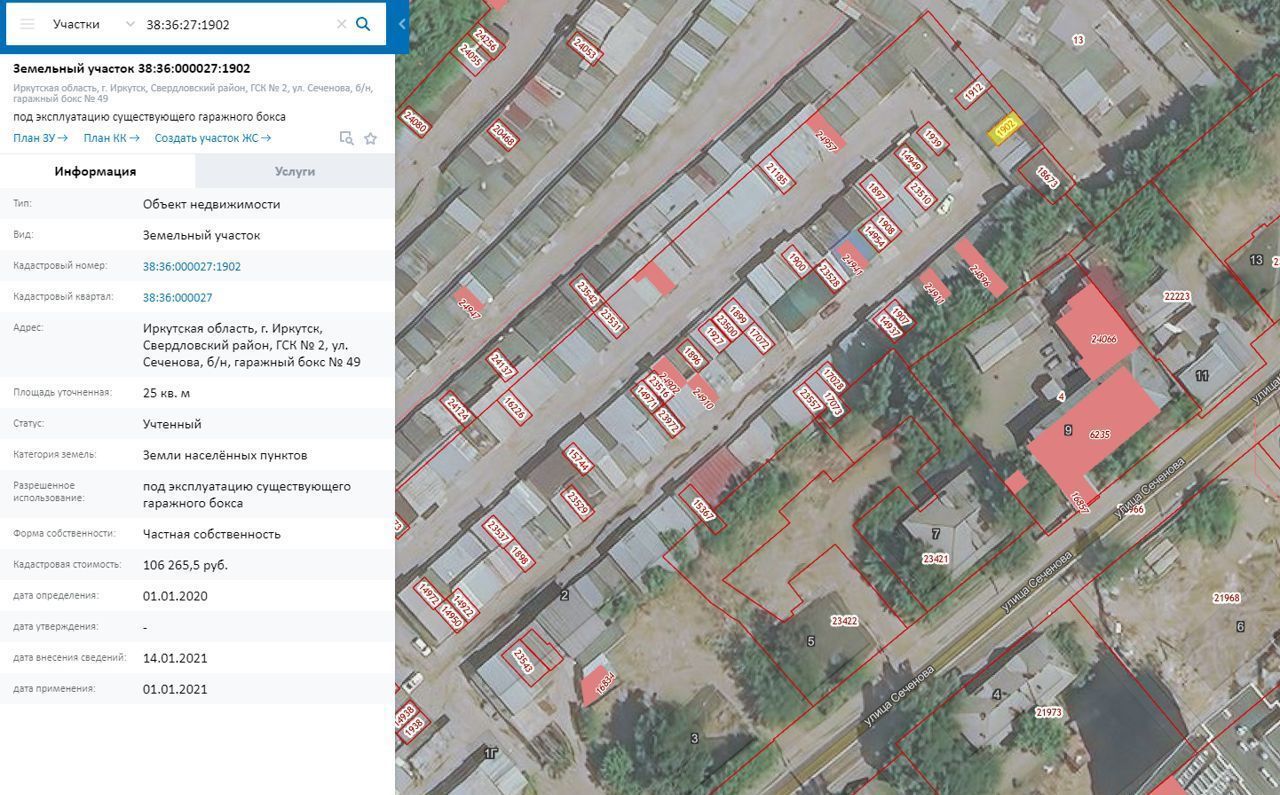The width and height of the screenshot is (1280, 795).
Task: Switch to the Информация tab
Action: 96,171
